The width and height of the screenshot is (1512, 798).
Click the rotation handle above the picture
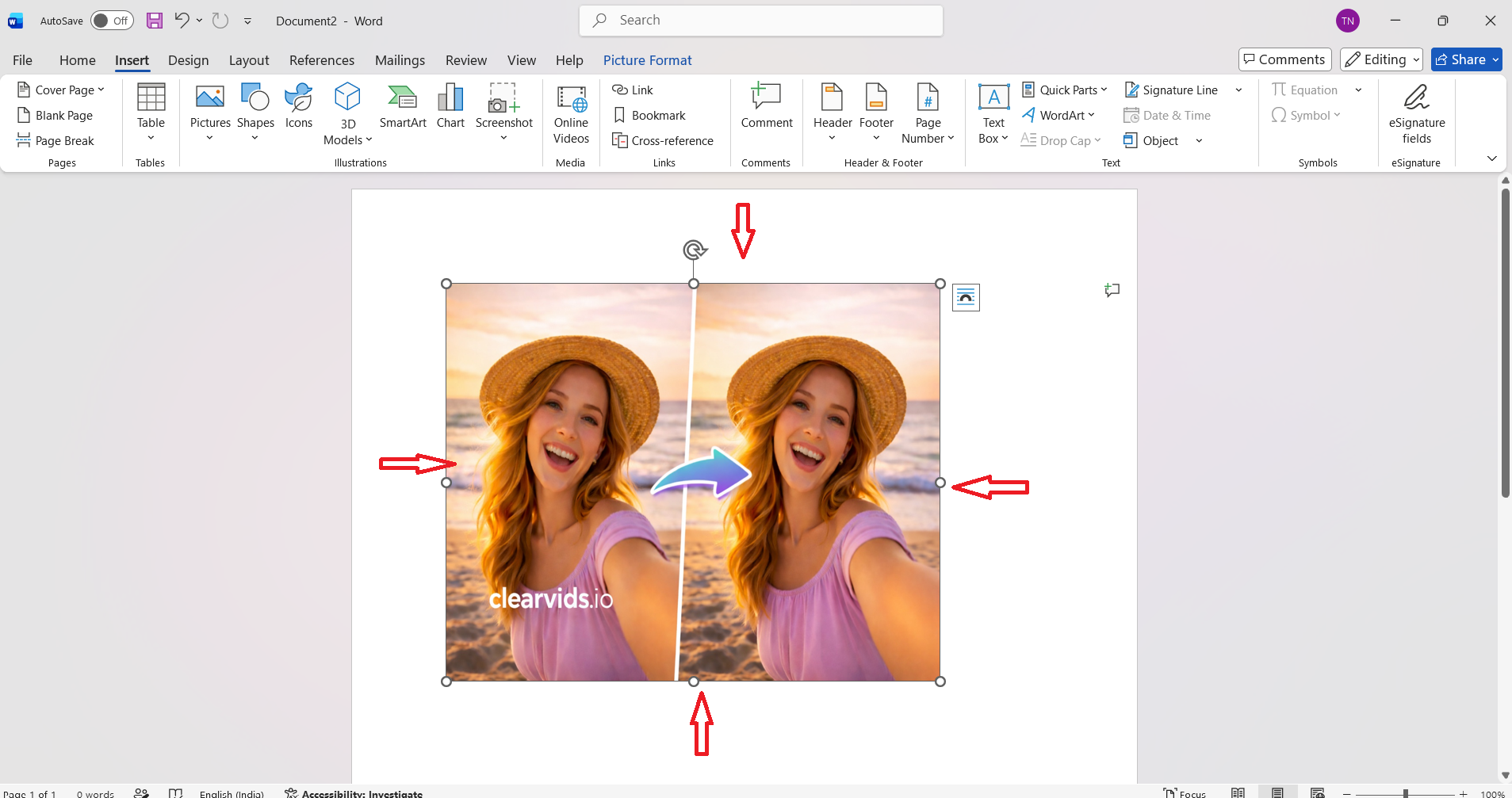coord(694,250)
